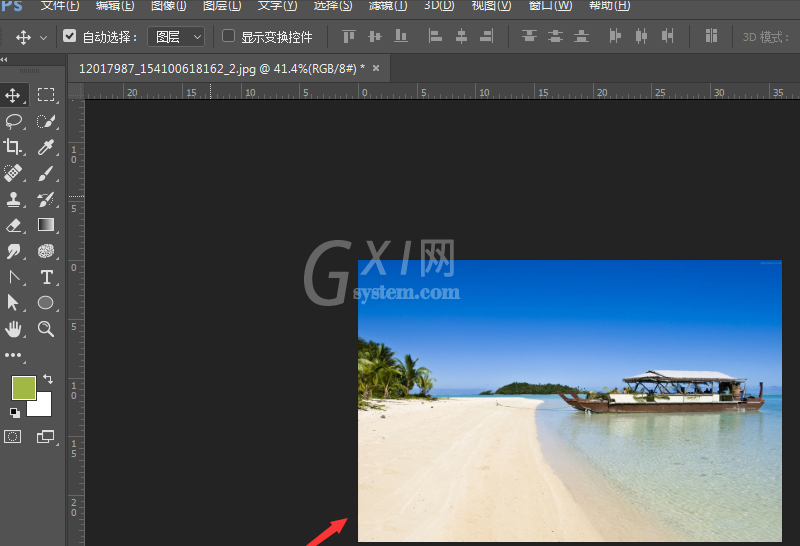800x546 pixels.
Task: Select the Eyedropper tool
Action: pos(46,147)
